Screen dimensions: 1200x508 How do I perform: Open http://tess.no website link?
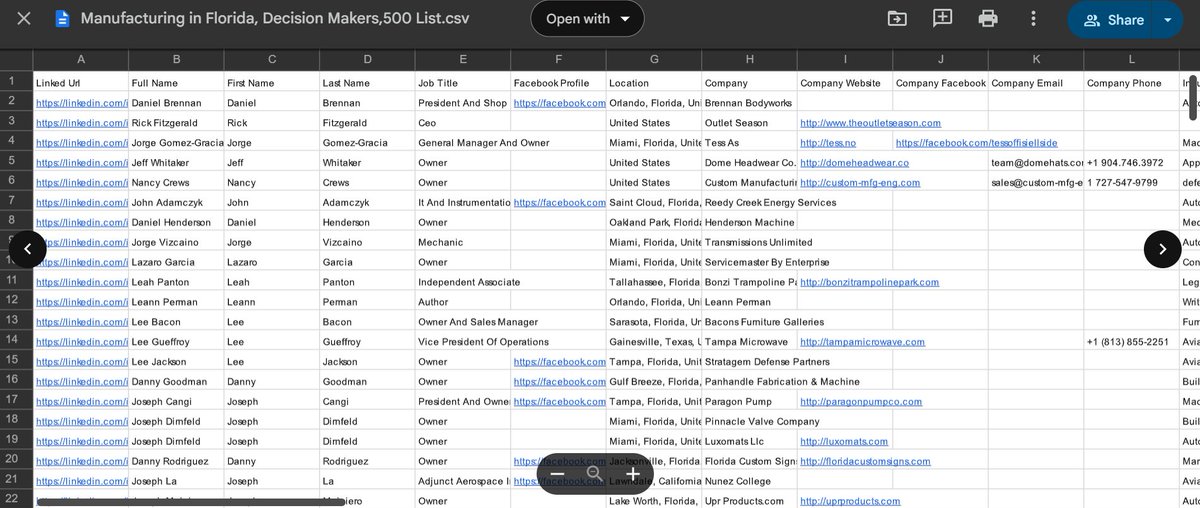point(828,143)
